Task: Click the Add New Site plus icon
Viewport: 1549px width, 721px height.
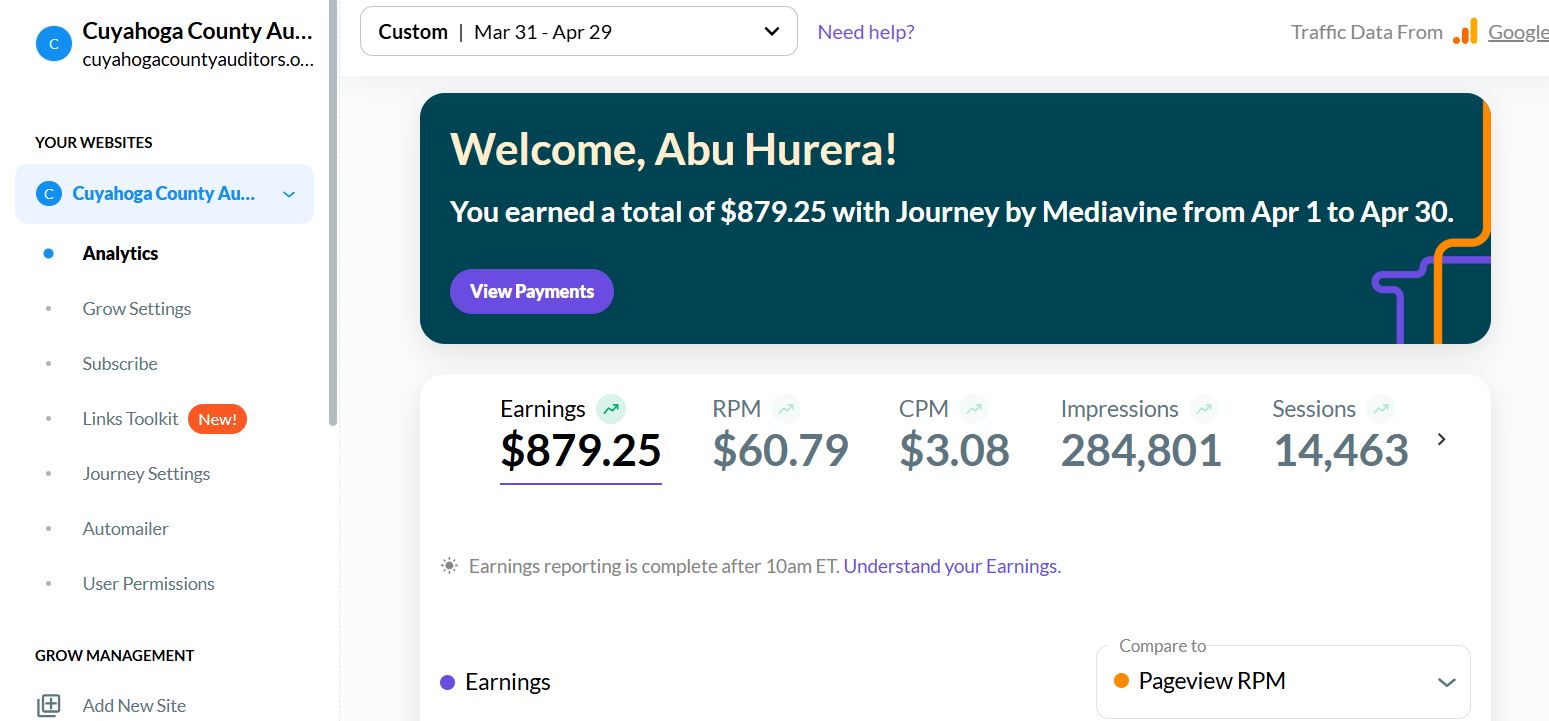Action: point(49,705)
